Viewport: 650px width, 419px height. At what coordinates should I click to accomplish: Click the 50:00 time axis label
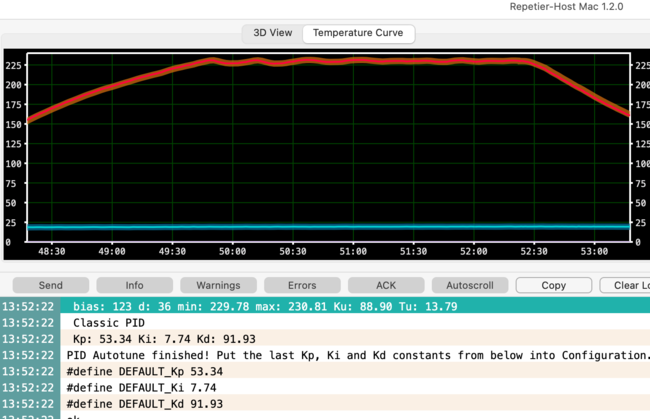(233, 252)
